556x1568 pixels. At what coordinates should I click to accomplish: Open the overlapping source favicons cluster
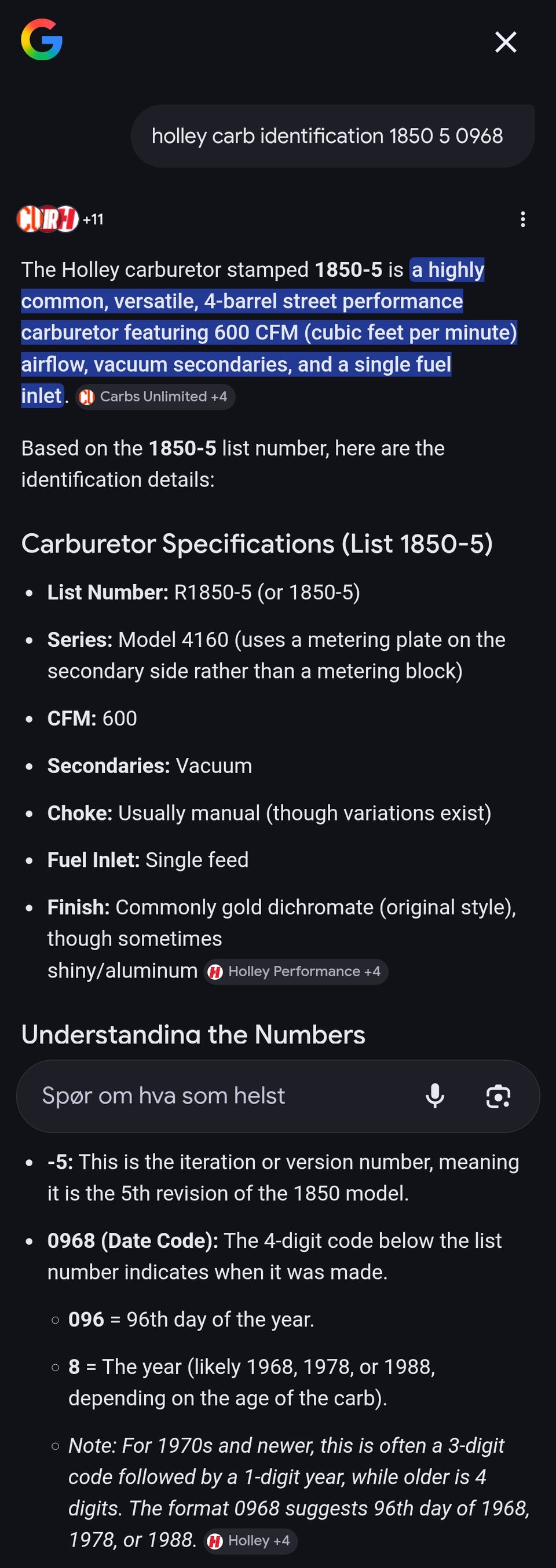point(47,219)
